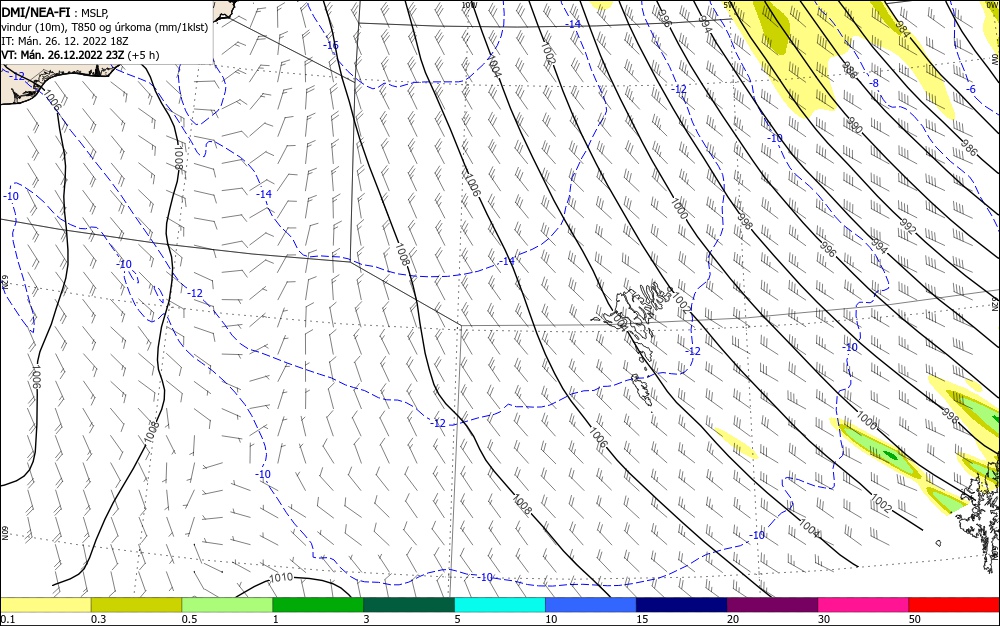This screenshot has height=626, width=1000.
Task: Select the green 1–3 legend swatch
Action: point(318,605)
